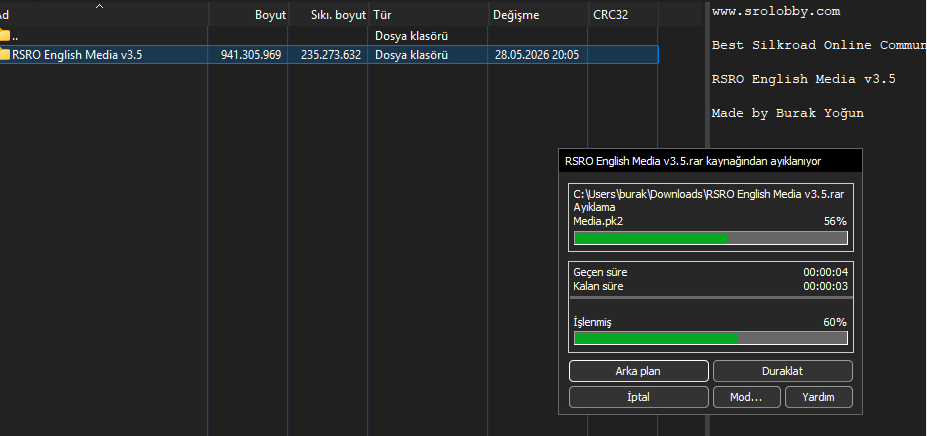Sort by Boyut column header
Viewport: 927px width, 436px height.
click(270, 15)
